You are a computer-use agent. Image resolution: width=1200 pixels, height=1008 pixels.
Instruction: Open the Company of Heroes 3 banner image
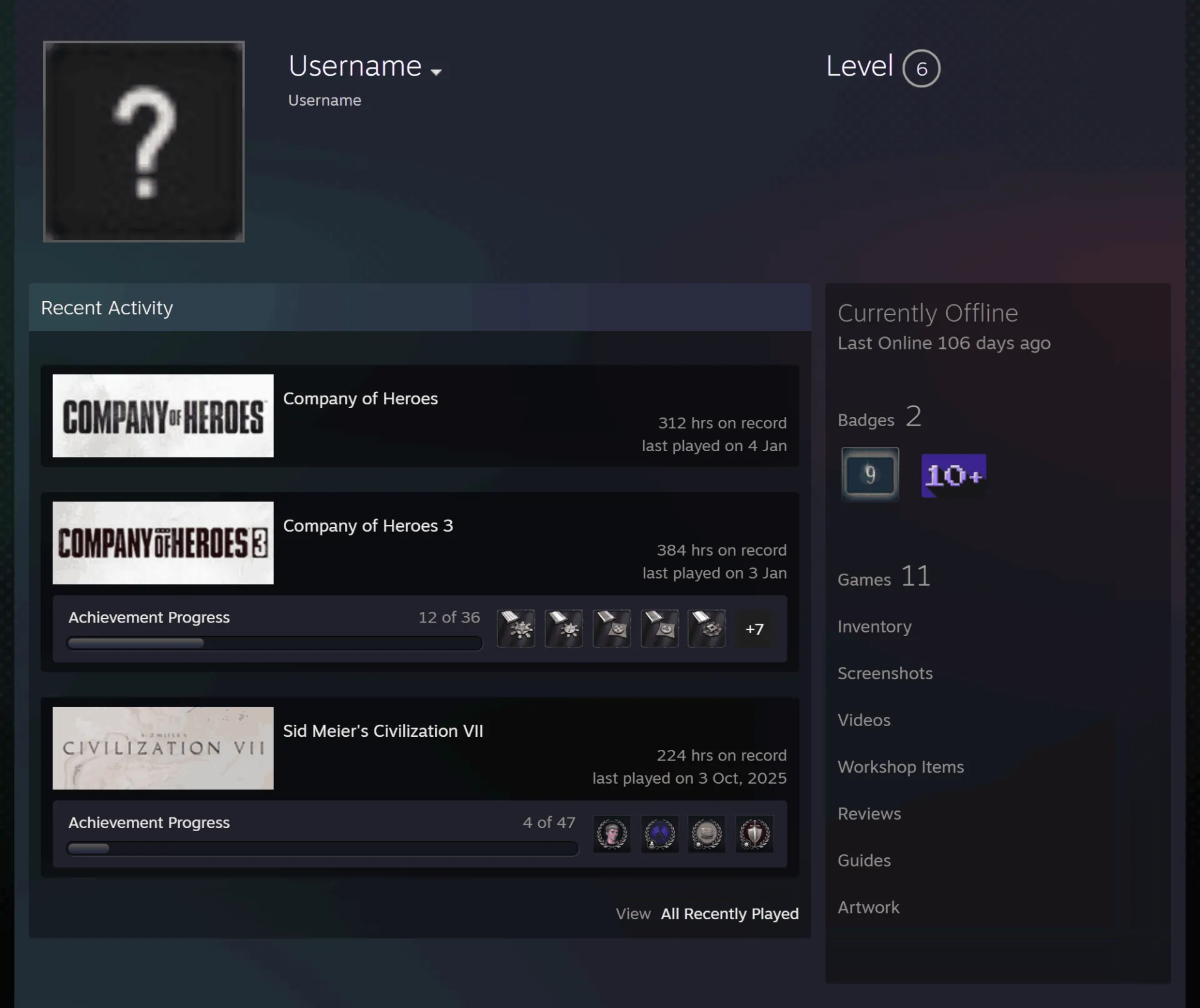(163, 543)
